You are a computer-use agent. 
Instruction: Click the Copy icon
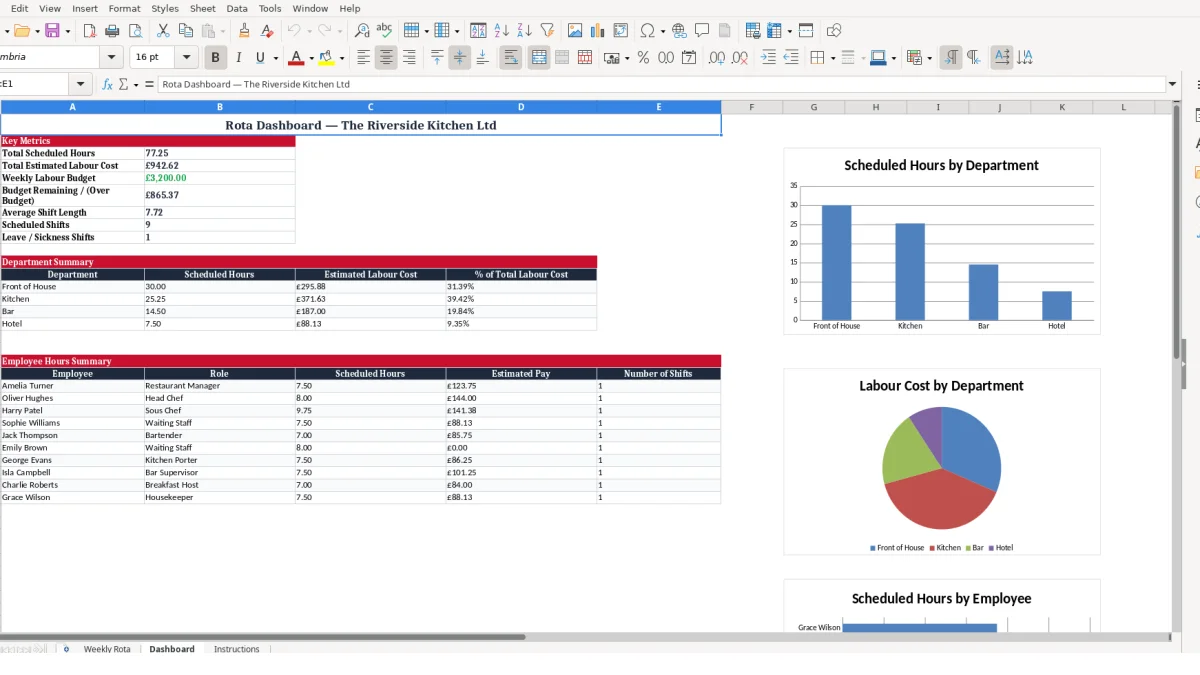(185, 31)
